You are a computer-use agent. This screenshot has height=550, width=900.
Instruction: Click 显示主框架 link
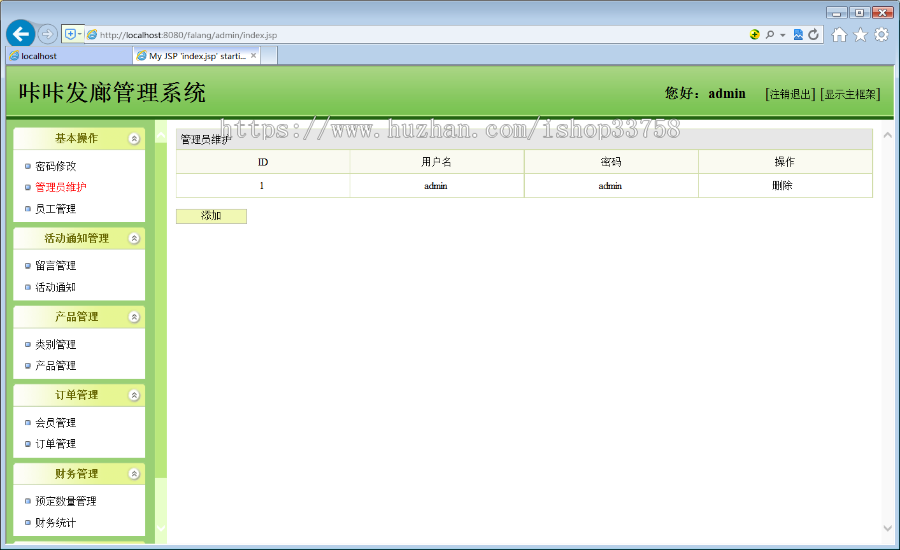coord(850,94)
